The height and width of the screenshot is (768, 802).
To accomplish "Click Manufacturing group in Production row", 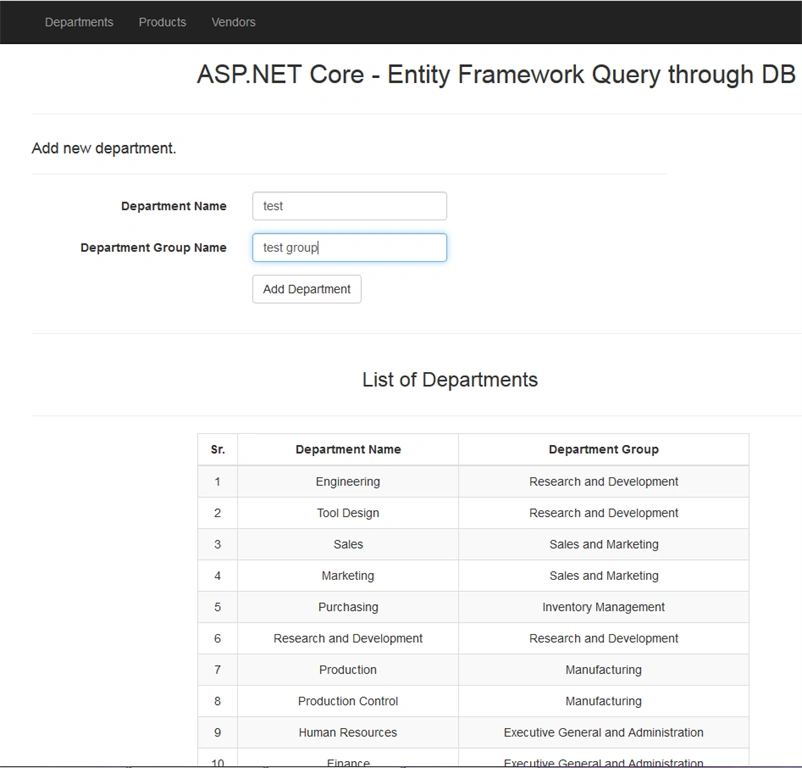I will click(x=604, y=670).
